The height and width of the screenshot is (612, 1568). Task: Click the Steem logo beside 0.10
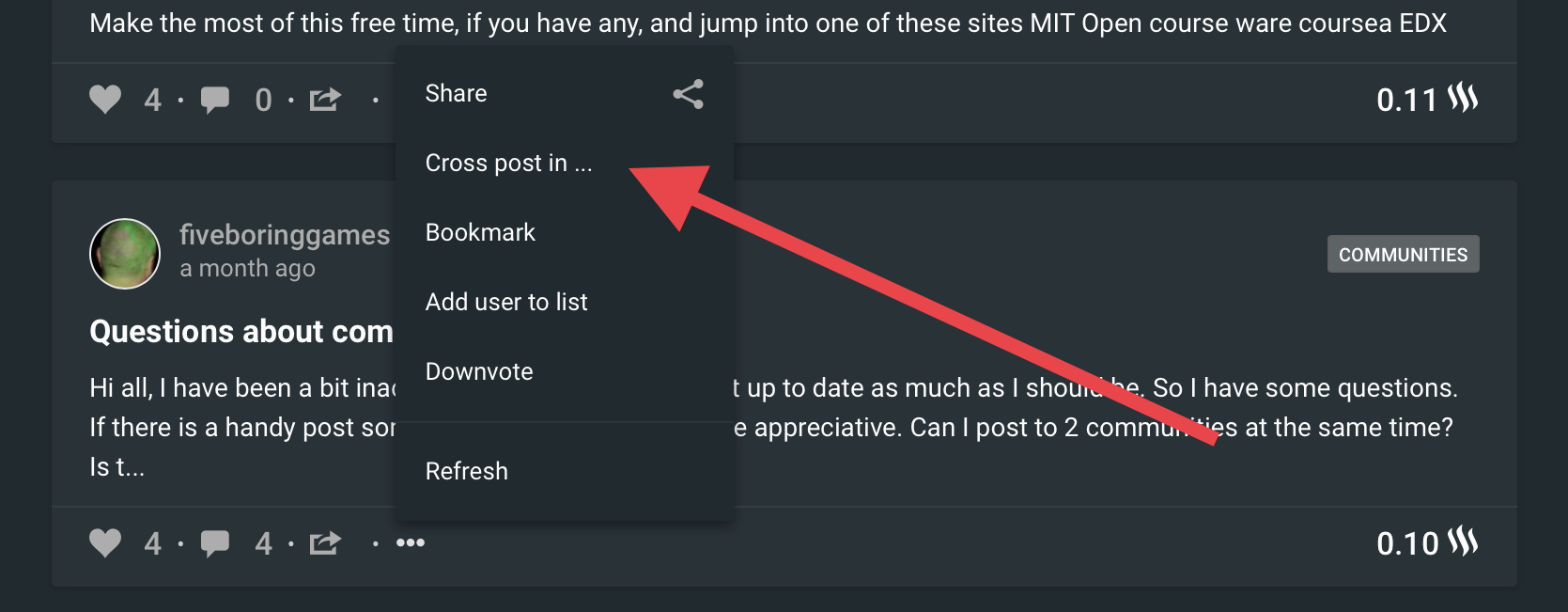(x=1463, y=541)
